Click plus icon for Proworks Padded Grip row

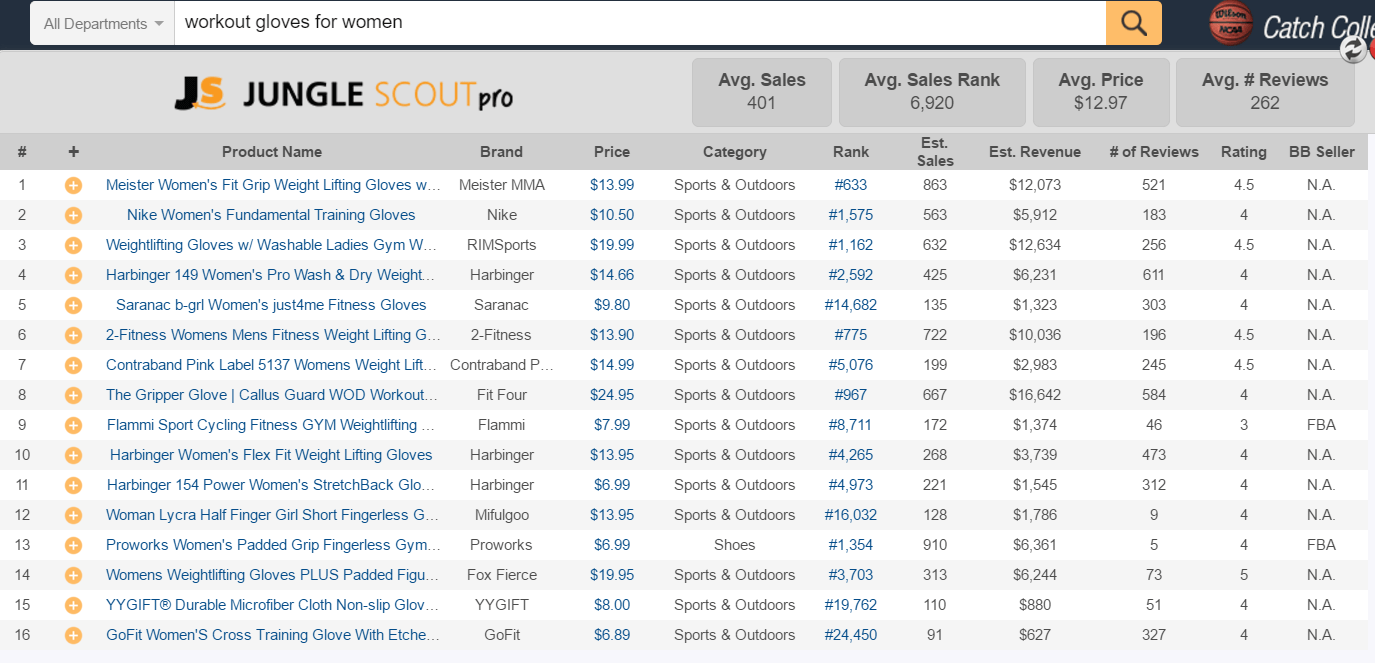(x=73, y=545)
